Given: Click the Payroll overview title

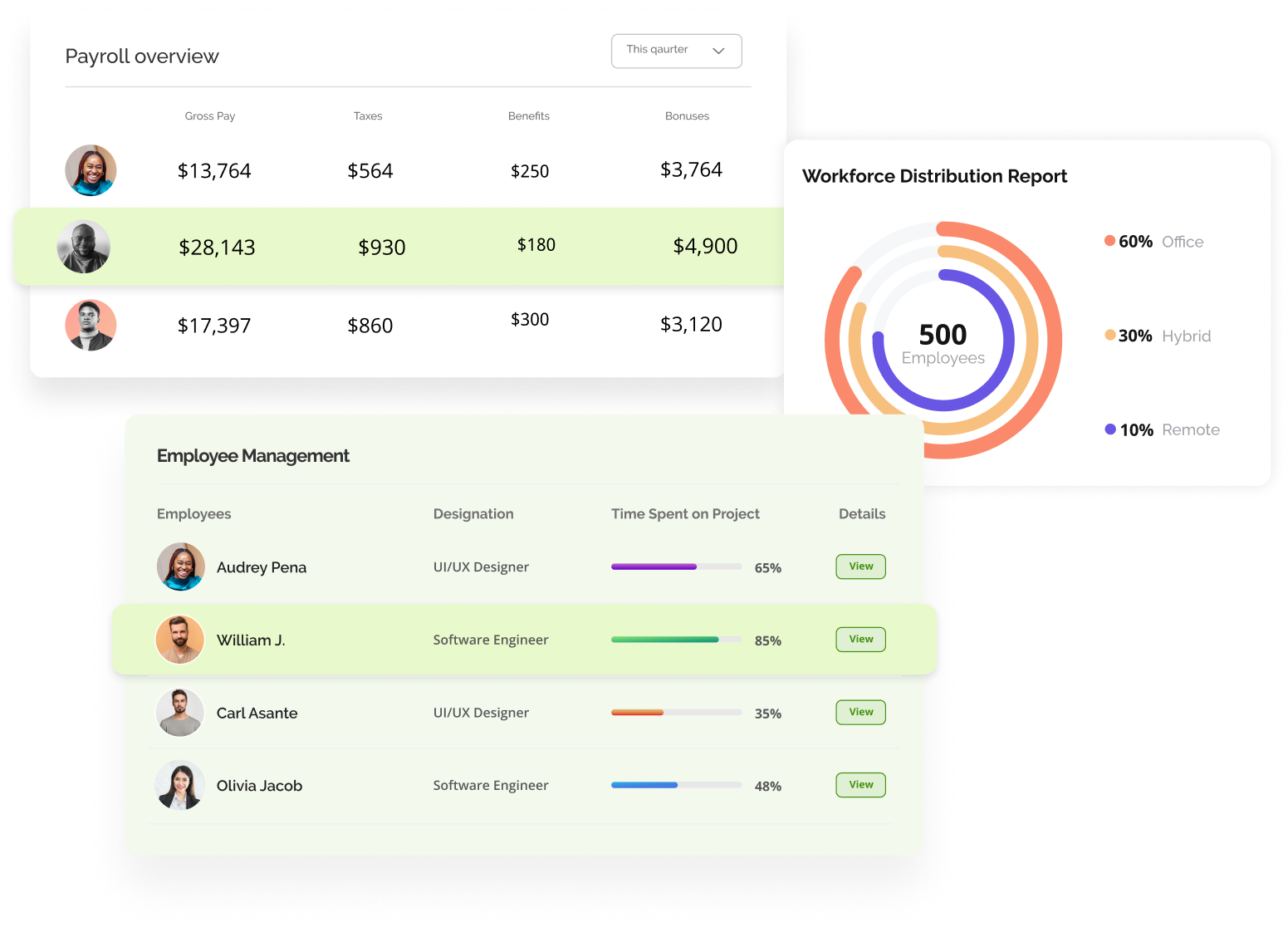Looking at the screenshot, I should click(x=142, y=56).
